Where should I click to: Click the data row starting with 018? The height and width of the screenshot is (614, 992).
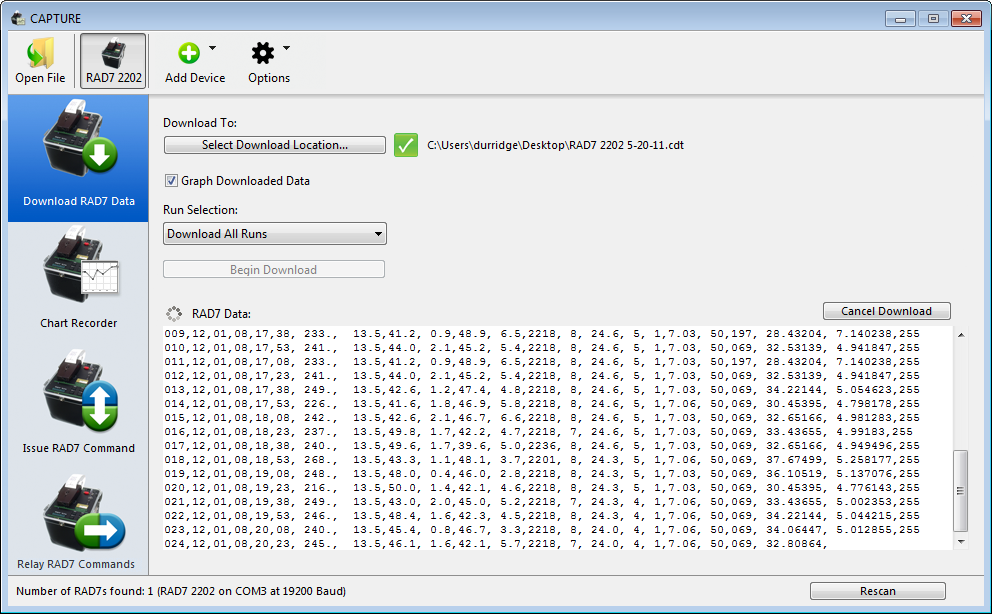coord(542,460)
